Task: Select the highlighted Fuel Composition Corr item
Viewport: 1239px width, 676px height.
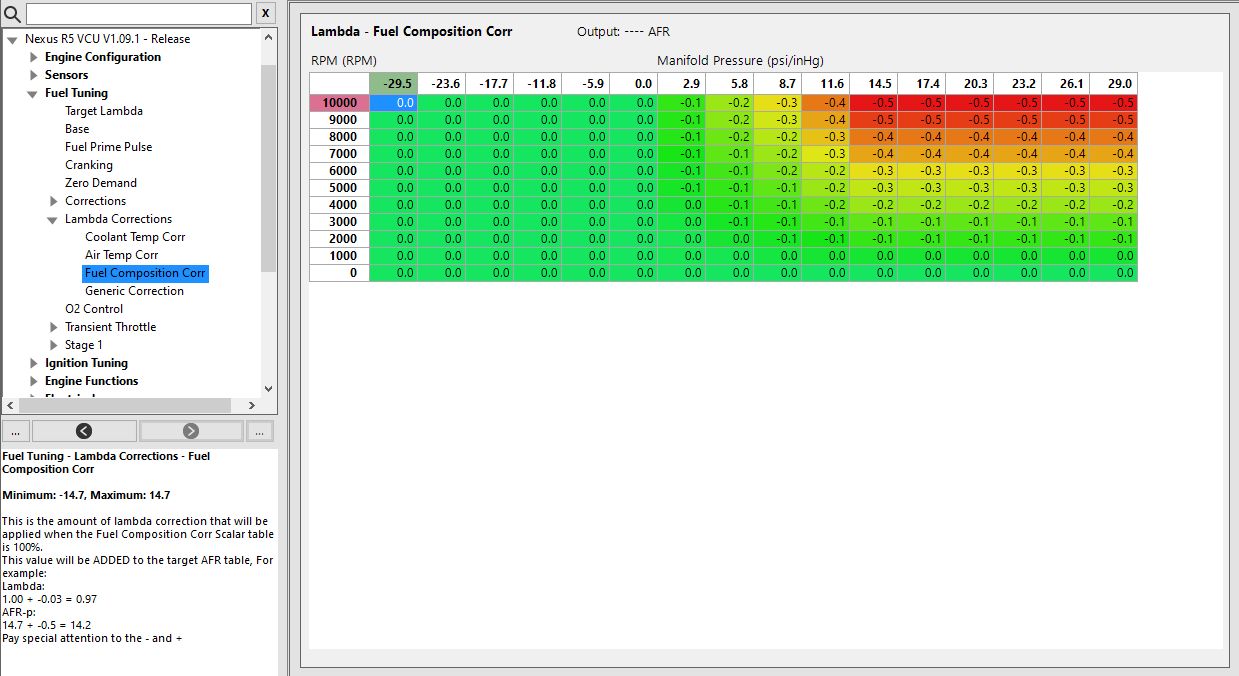Action: pos(146,273)
